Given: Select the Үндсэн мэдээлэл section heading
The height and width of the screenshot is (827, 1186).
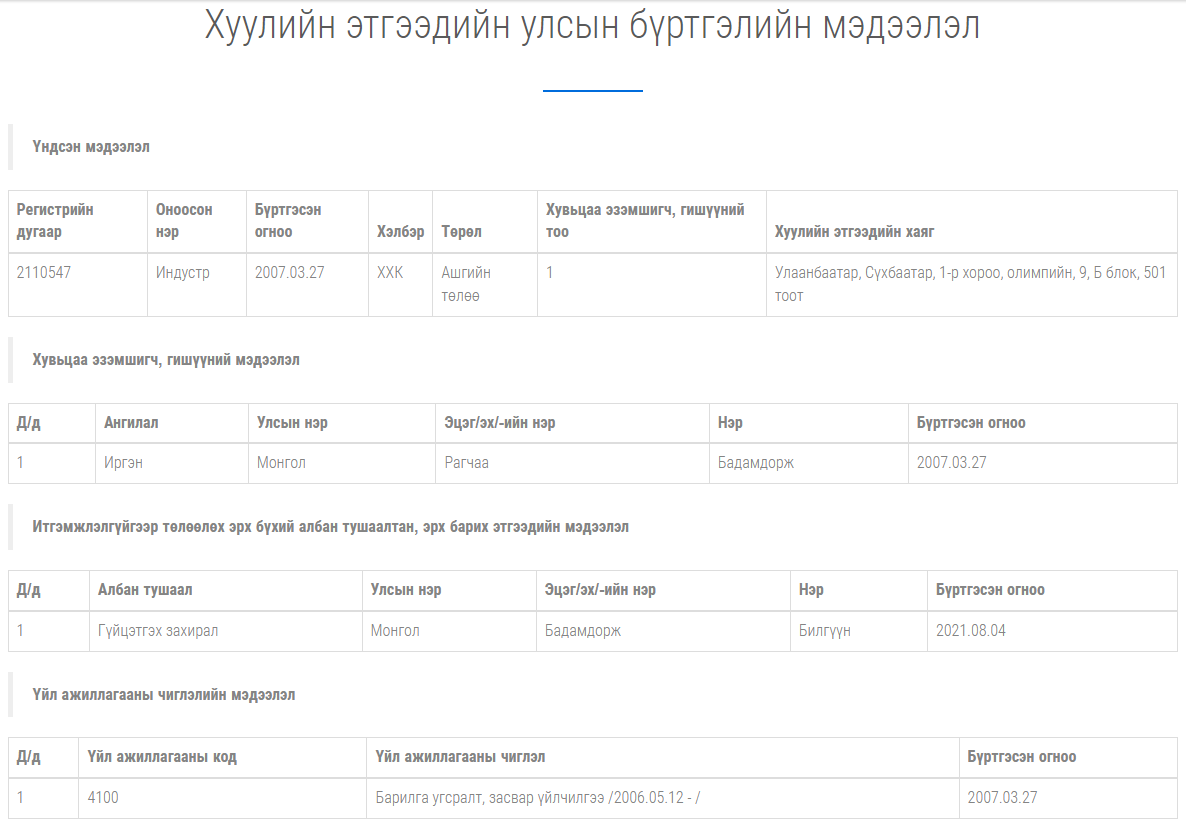Looking at the screenshot, I should pos(91,147).
